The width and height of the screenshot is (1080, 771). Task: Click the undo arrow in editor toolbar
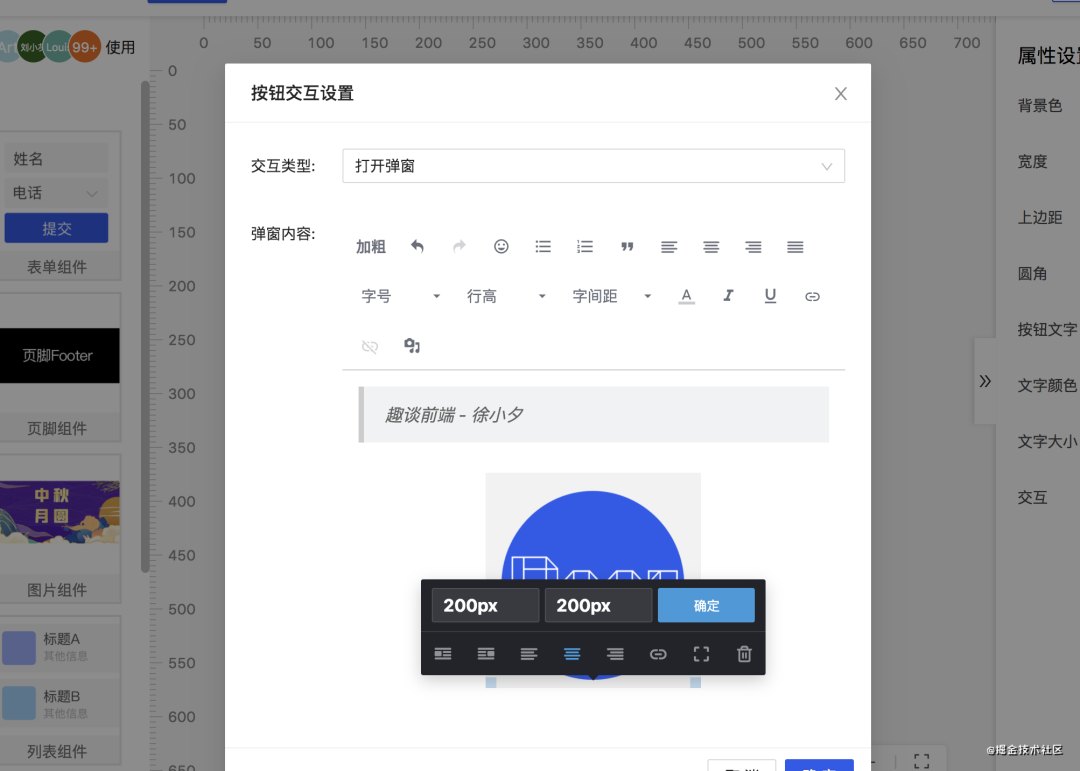click(417, 247)
